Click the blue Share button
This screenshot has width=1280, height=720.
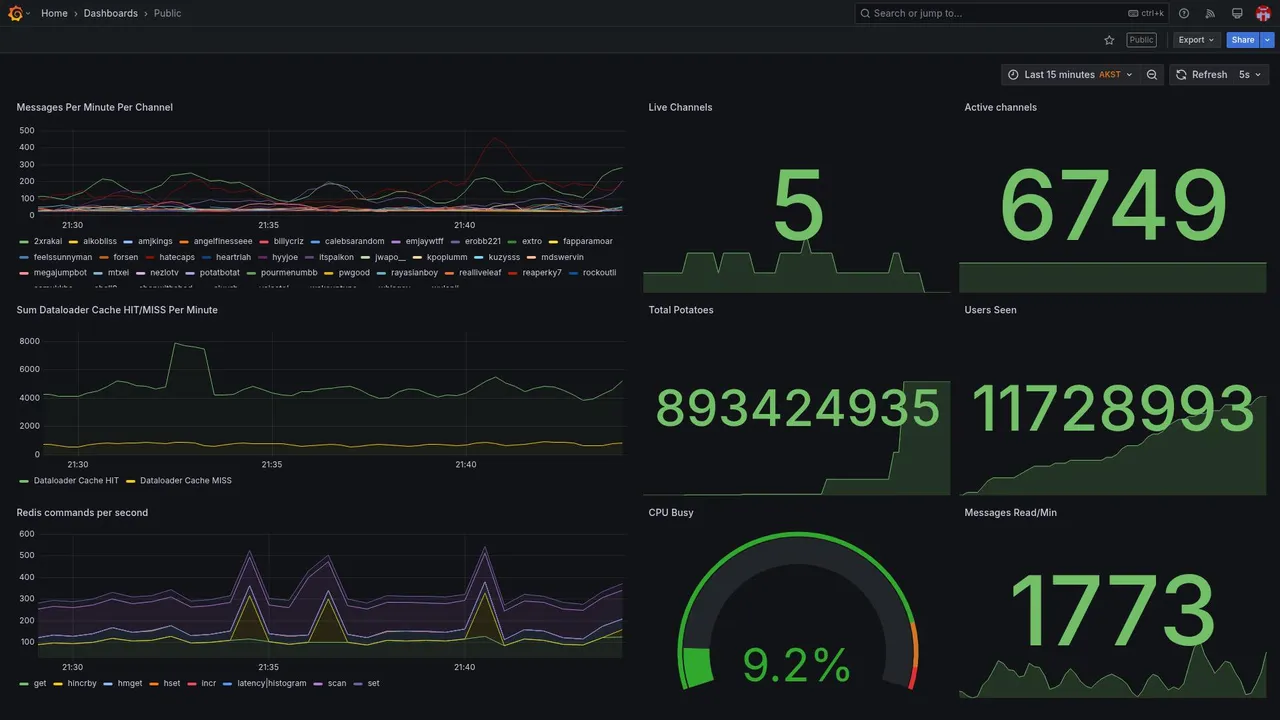1243,40
